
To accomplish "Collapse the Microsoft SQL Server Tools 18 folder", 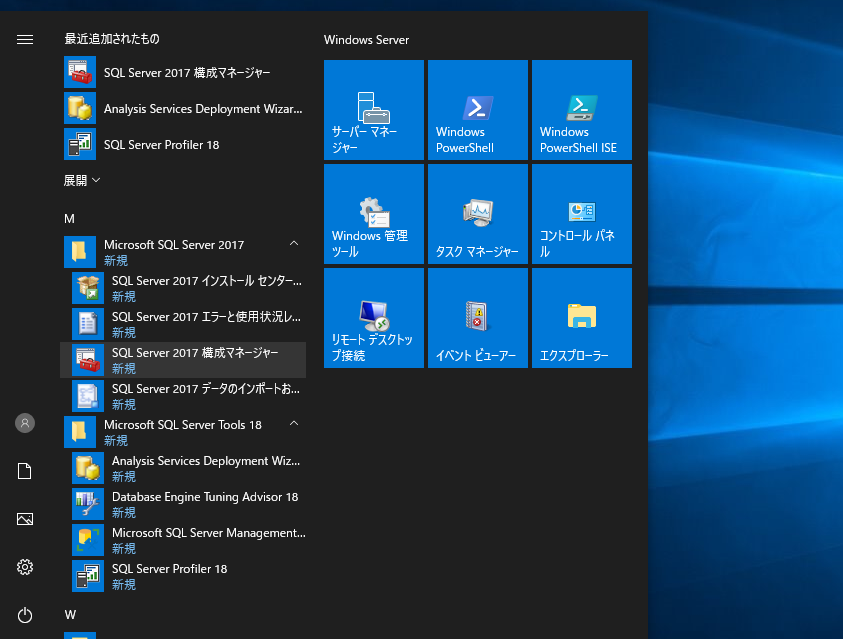I will 185,432.
